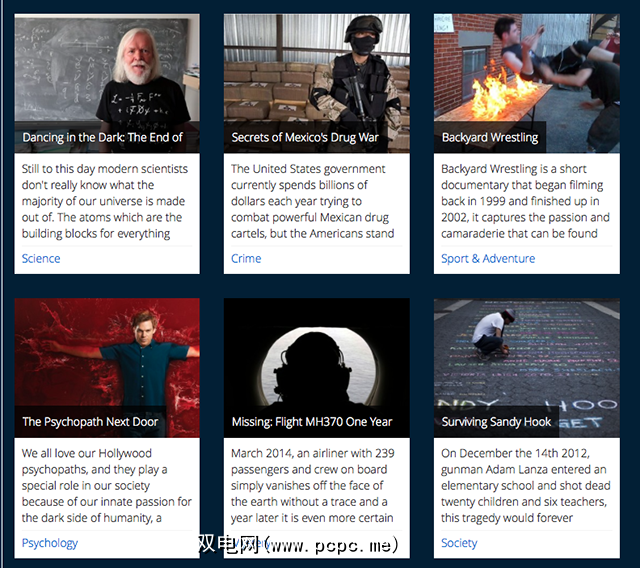Image resolution: width=640 pixels, height=568 pixels.
Task: Open the Surviving Sandy Hook thumbnail
Action: click(x=527, y=368)
